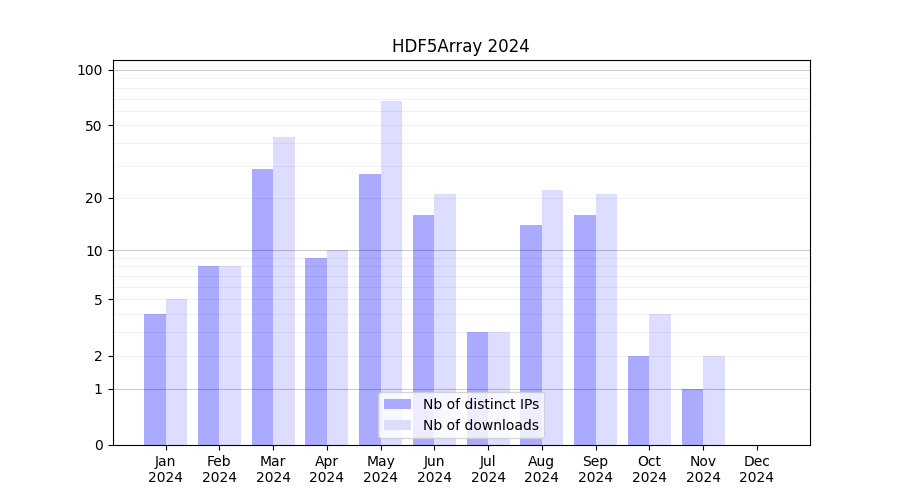Image resolution: width=900 pixels, height=500 pixels.
Task: Click the 100 tick on the y-axis
Action: coord(90,70)
